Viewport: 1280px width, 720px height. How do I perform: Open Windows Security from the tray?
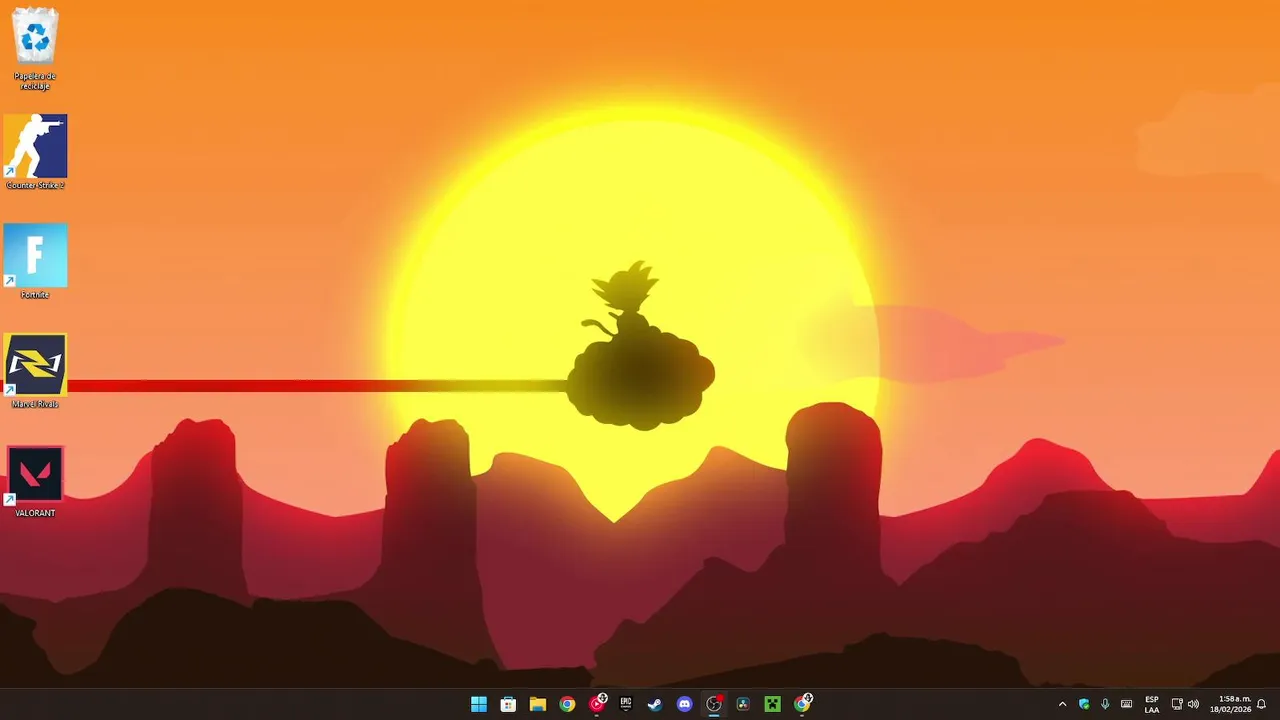(1084, 704)
